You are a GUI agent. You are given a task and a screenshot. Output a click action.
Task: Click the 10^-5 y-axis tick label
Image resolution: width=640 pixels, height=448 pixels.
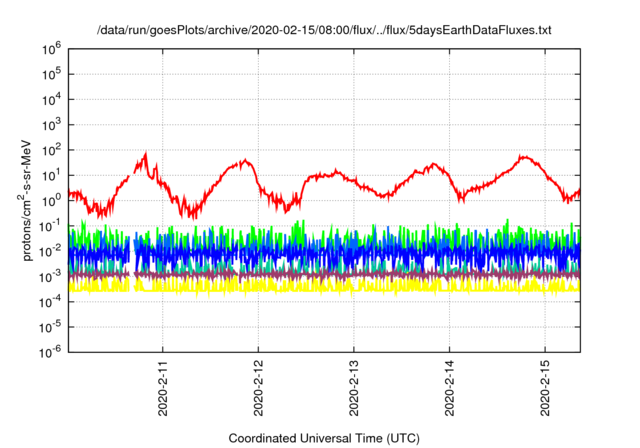(50, 327)
